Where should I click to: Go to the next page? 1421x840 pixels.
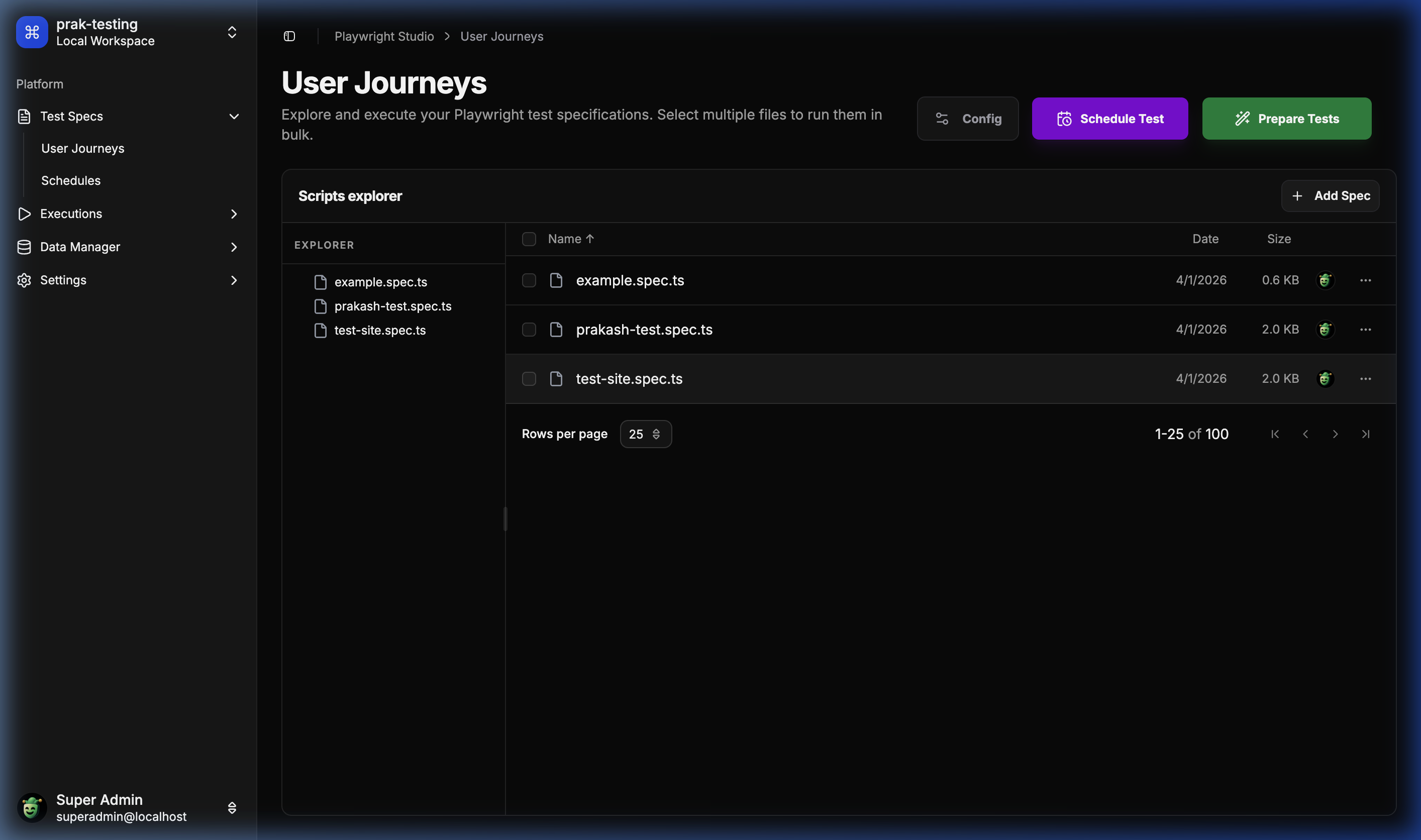pos(1335,434)
